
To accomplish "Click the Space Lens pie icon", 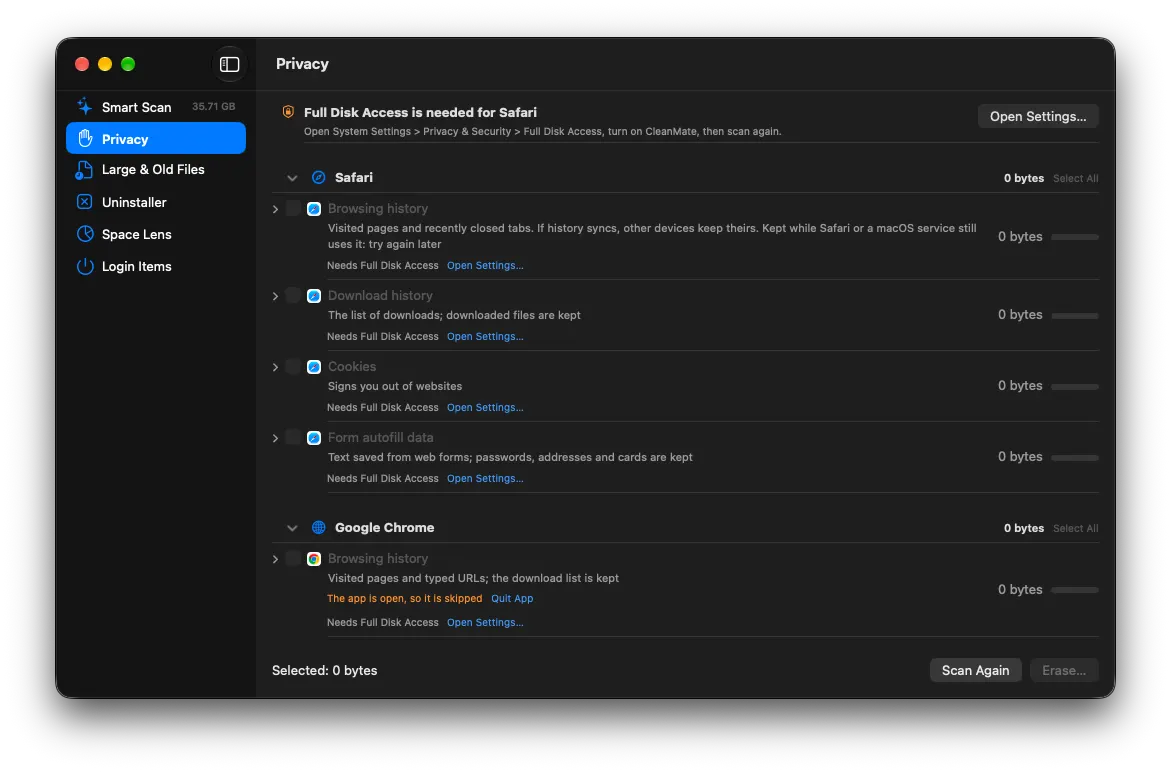I will coord(85,234).
